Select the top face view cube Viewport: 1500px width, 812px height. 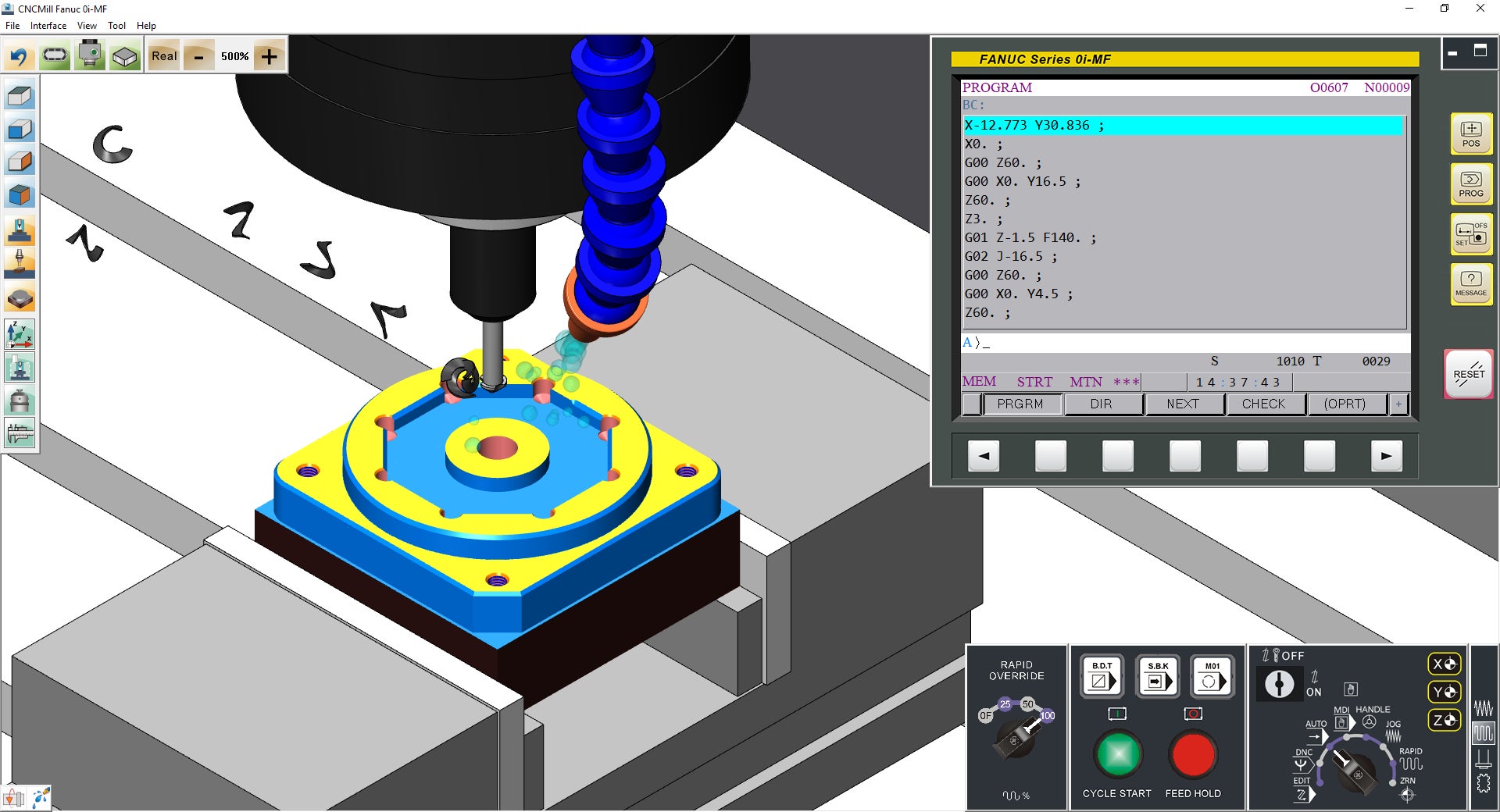(x=20, y=97)
